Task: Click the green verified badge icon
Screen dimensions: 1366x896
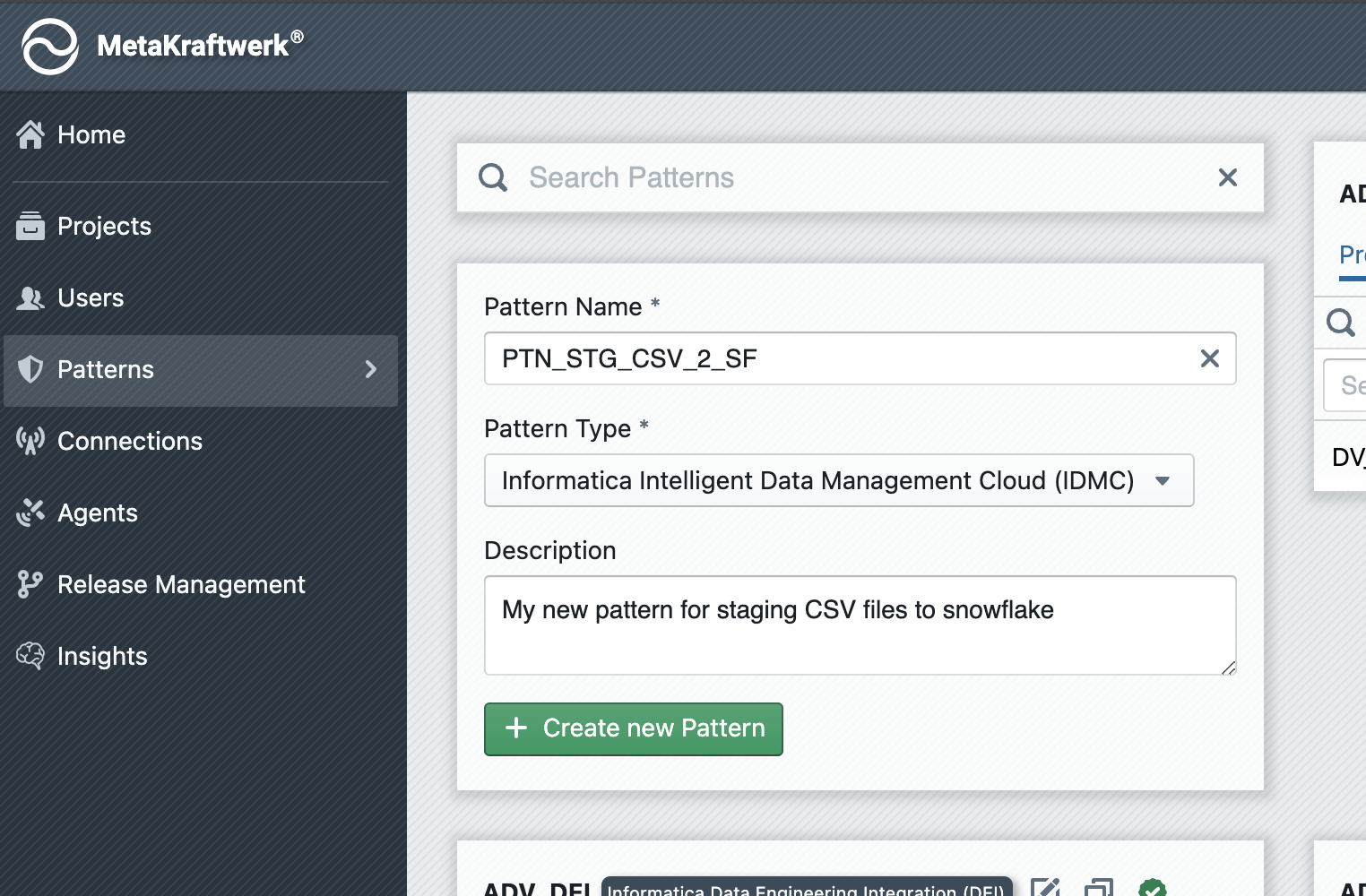Action: [1152, 888]
